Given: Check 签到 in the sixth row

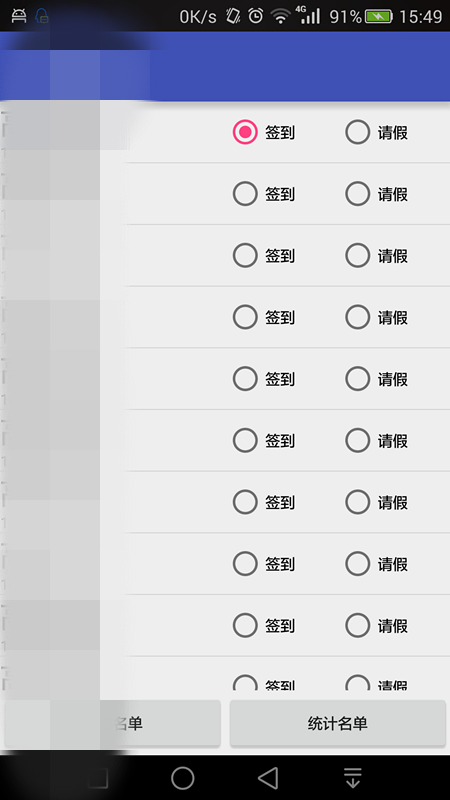Looking at the screenshot, I should click(x=264, y=440).
